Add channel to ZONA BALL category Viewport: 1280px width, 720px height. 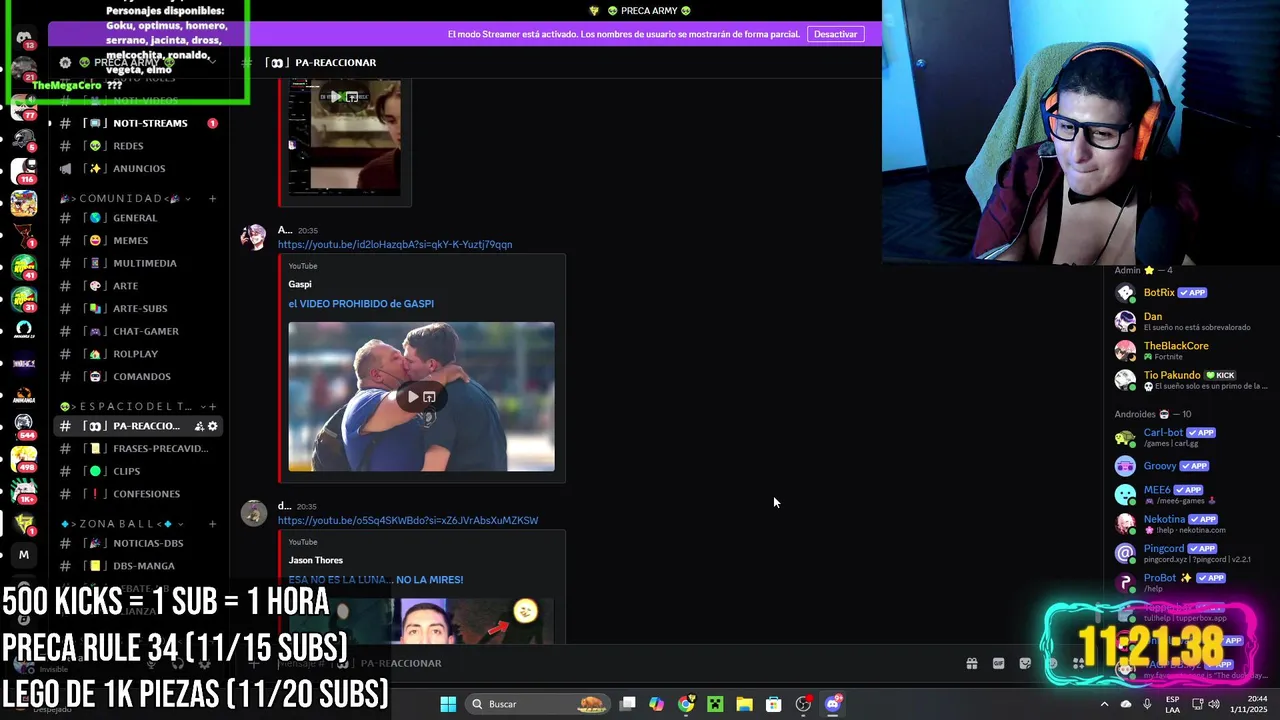point(212,524)
